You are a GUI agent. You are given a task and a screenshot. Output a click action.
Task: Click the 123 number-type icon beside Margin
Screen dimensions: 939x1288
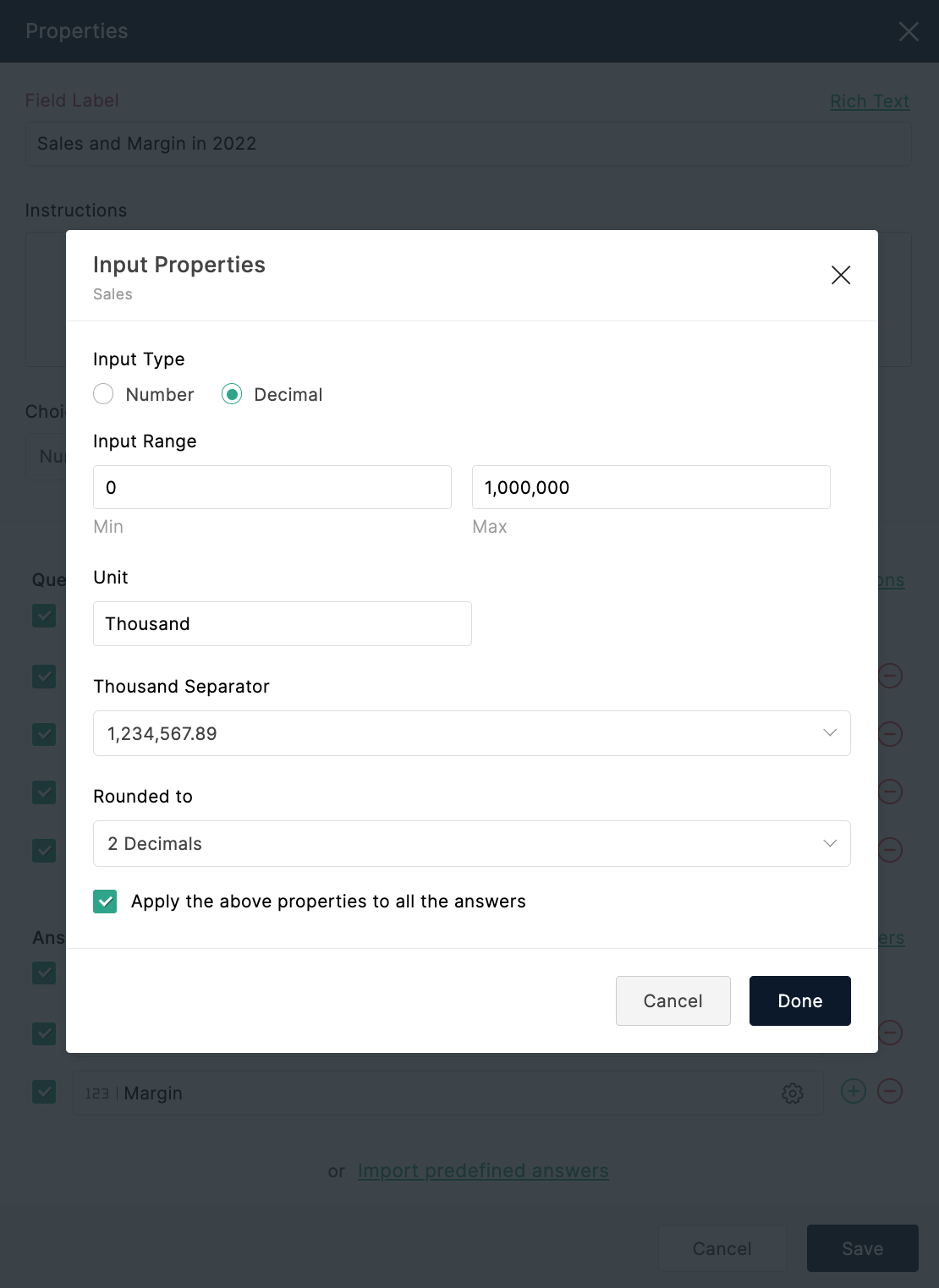tap(97, 1093)
